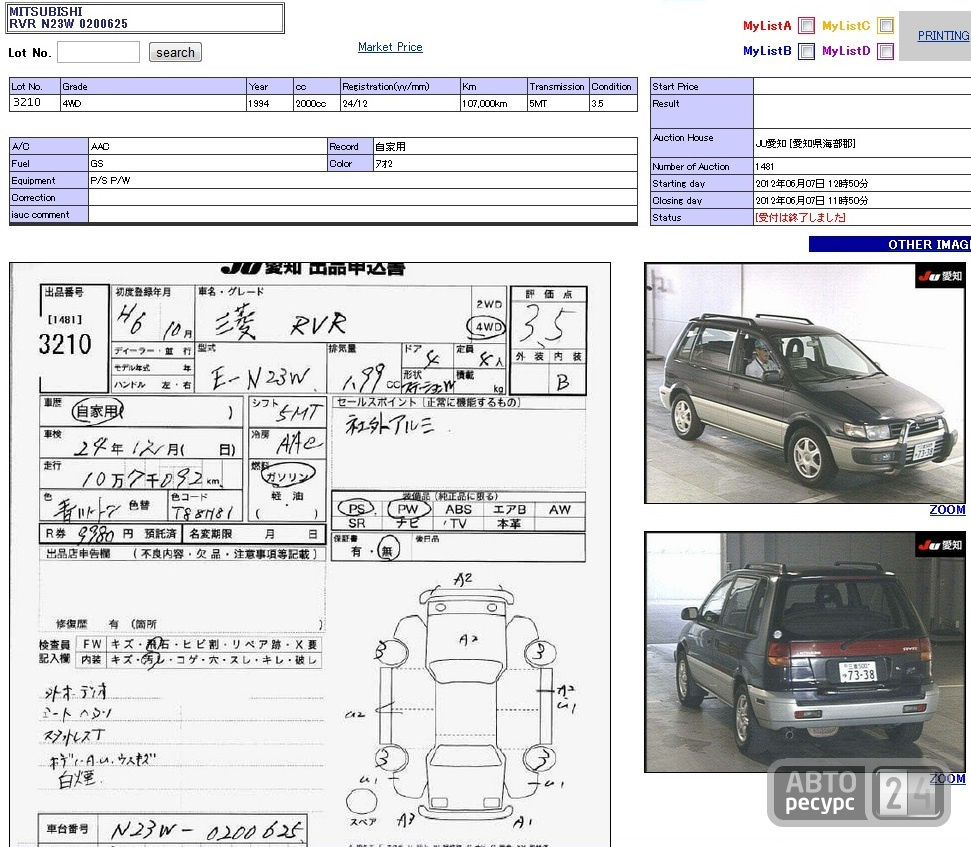Select the 24/12 registration cell
Viewport: 971px width, 847px height.
point(400,103)
